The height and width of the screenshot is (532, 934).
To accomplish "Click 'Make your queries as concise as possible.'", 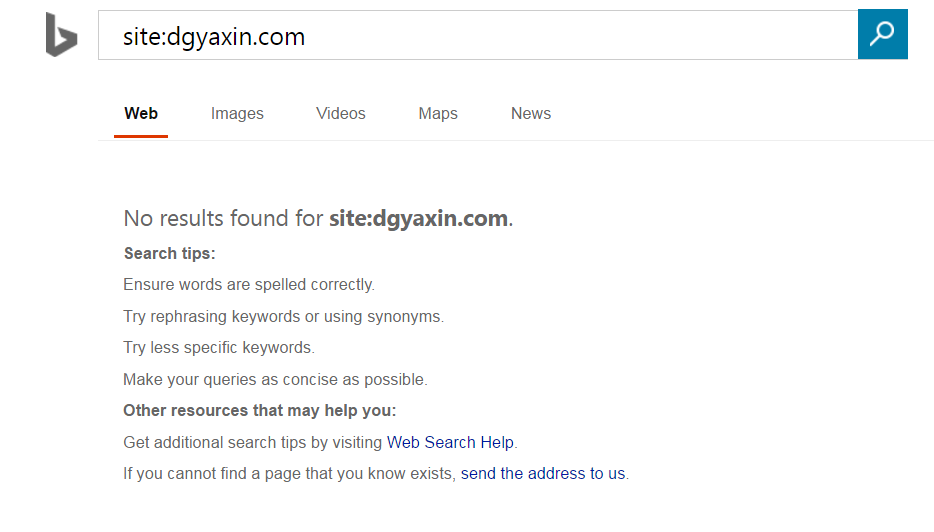I will tap(275, 379).
